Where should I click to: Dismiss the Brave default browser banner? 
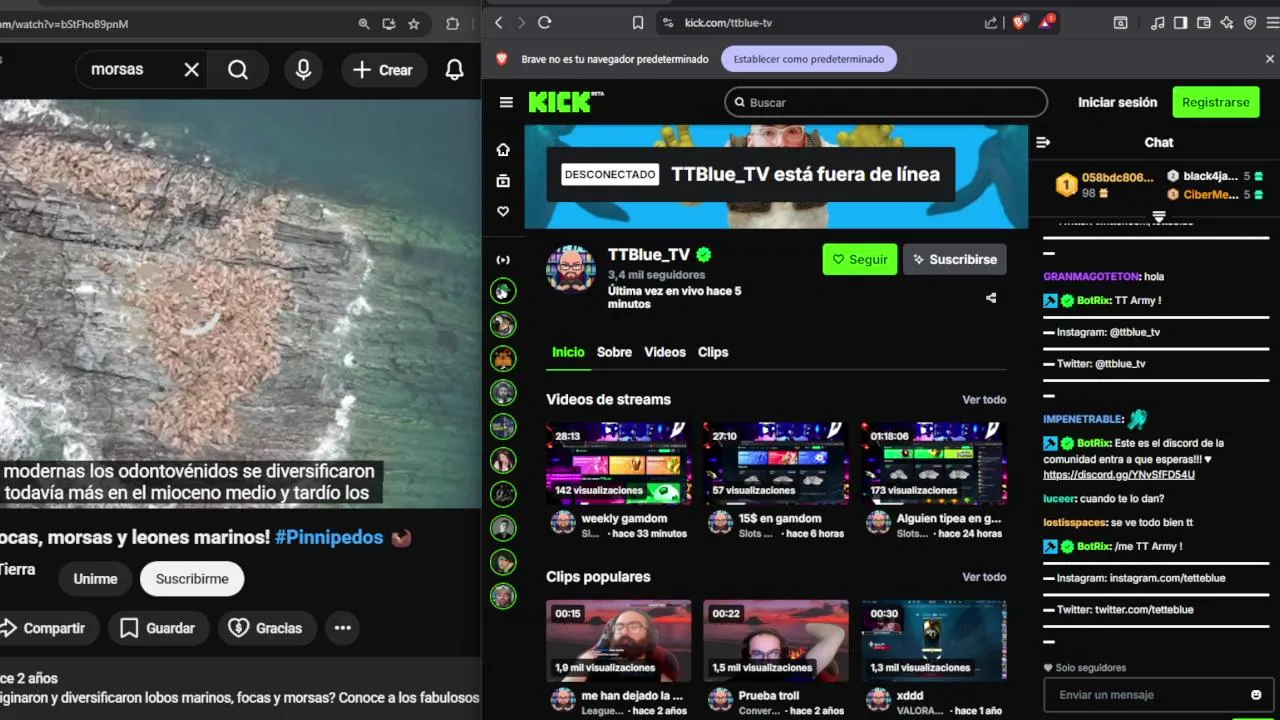click(1270, 59)
